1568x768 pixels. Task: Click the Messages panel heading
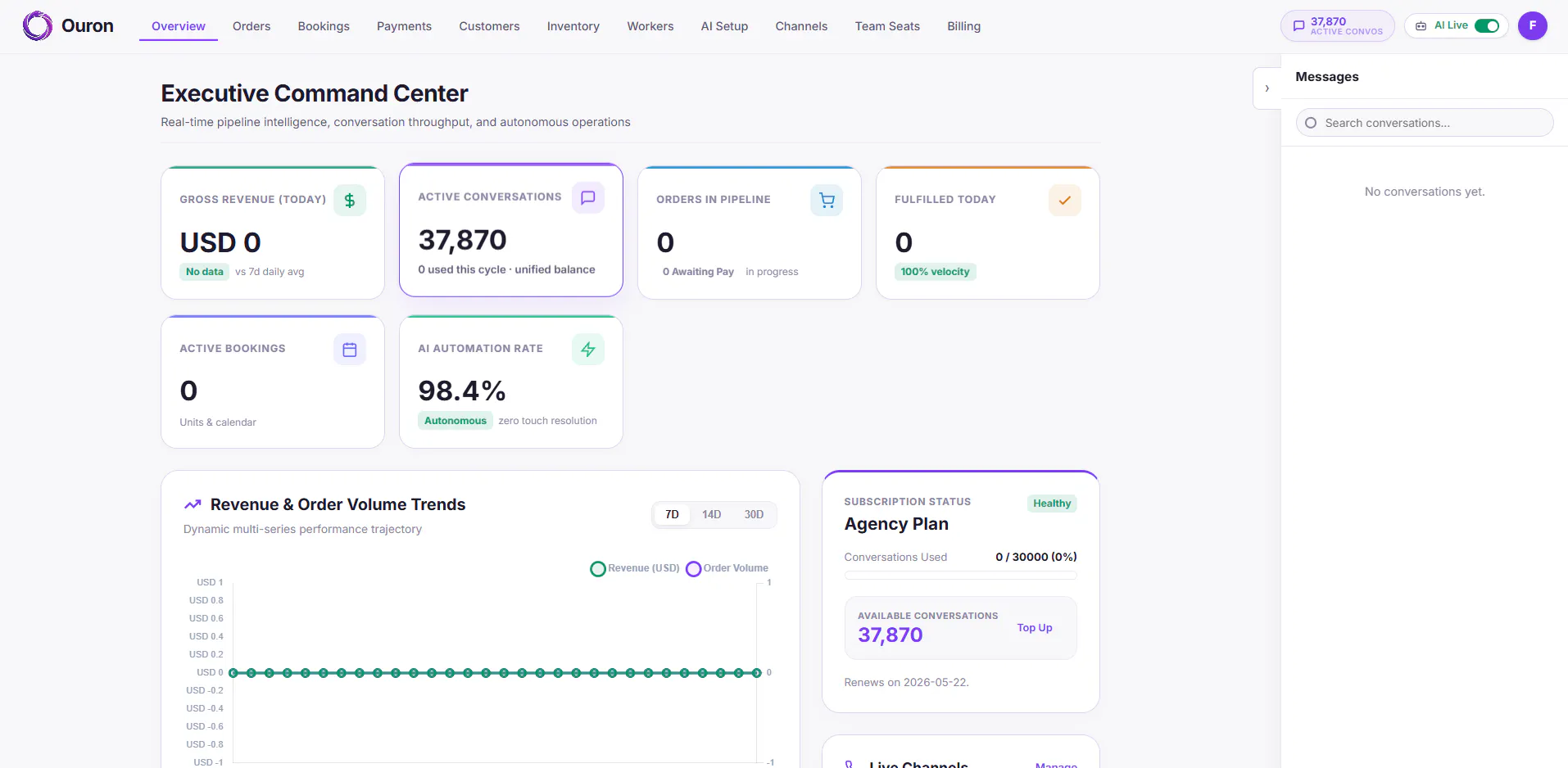(x=1327, y=77)
